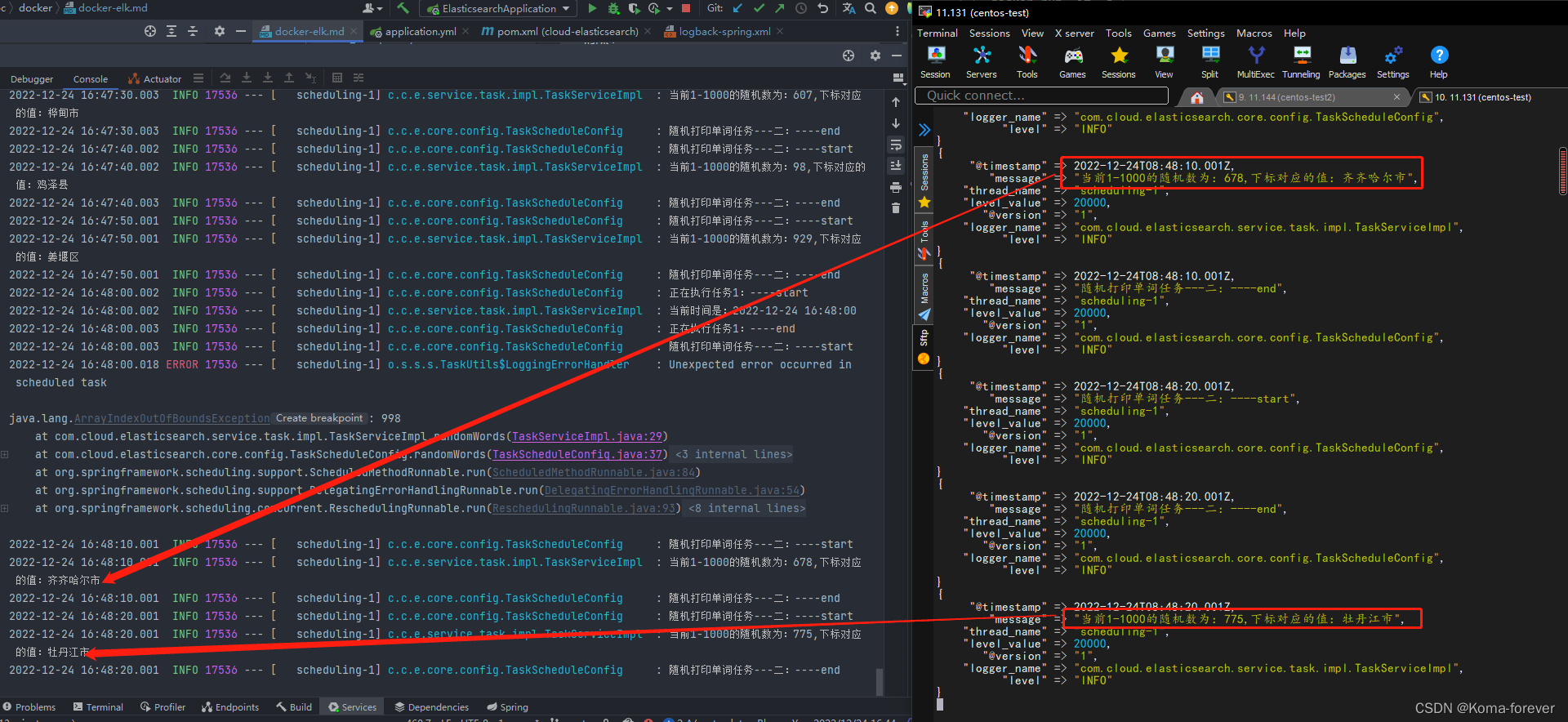Screen dimensions: 1568x722
Task: Open the ElasticsearchApplication run configuration dropdown
Action: [x=498, y=8]
